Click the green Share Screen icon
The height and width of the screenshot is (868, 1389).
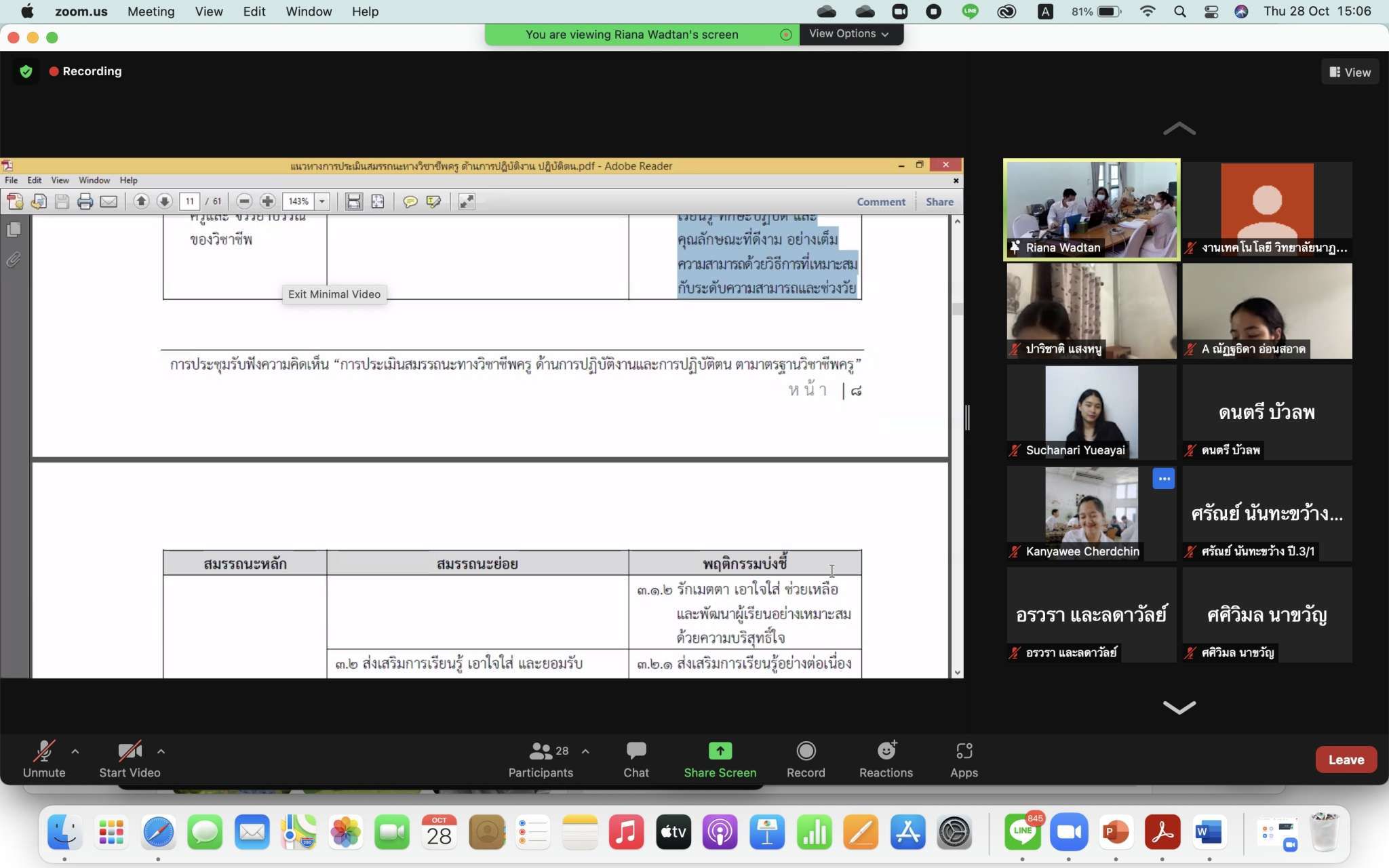click(720, 751)
